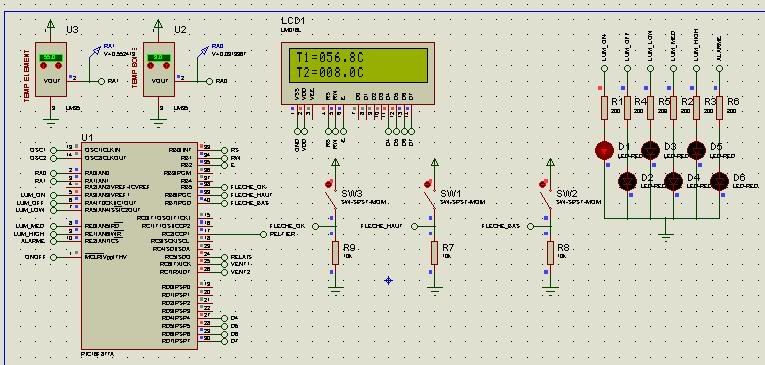This screenshot has width=765, height=365.
Task: Select resistor R8 below SW2
Action: coord(550,253)
